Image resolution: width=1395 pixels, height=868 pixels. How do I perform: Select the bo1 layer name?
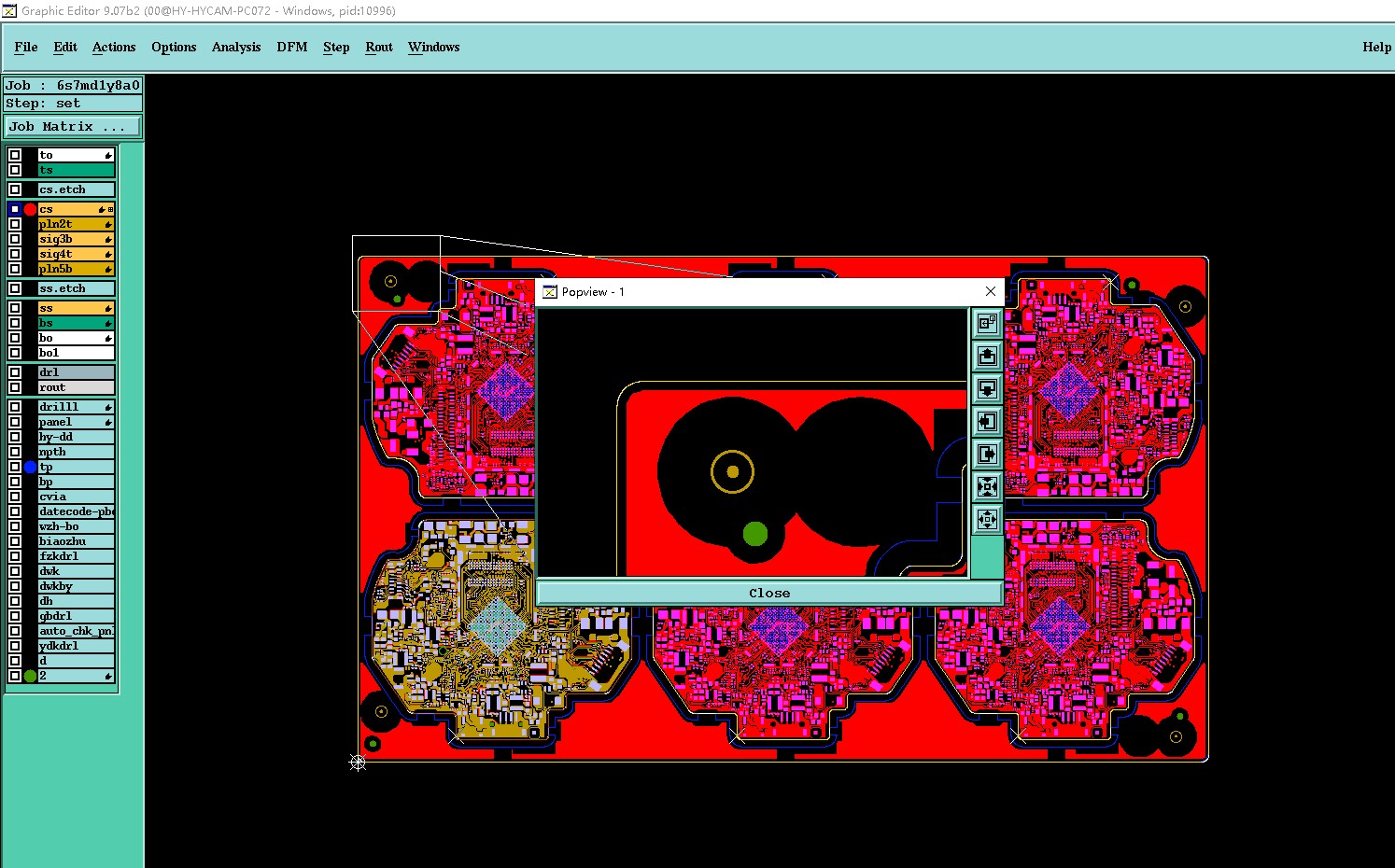(x=77, y=353)
